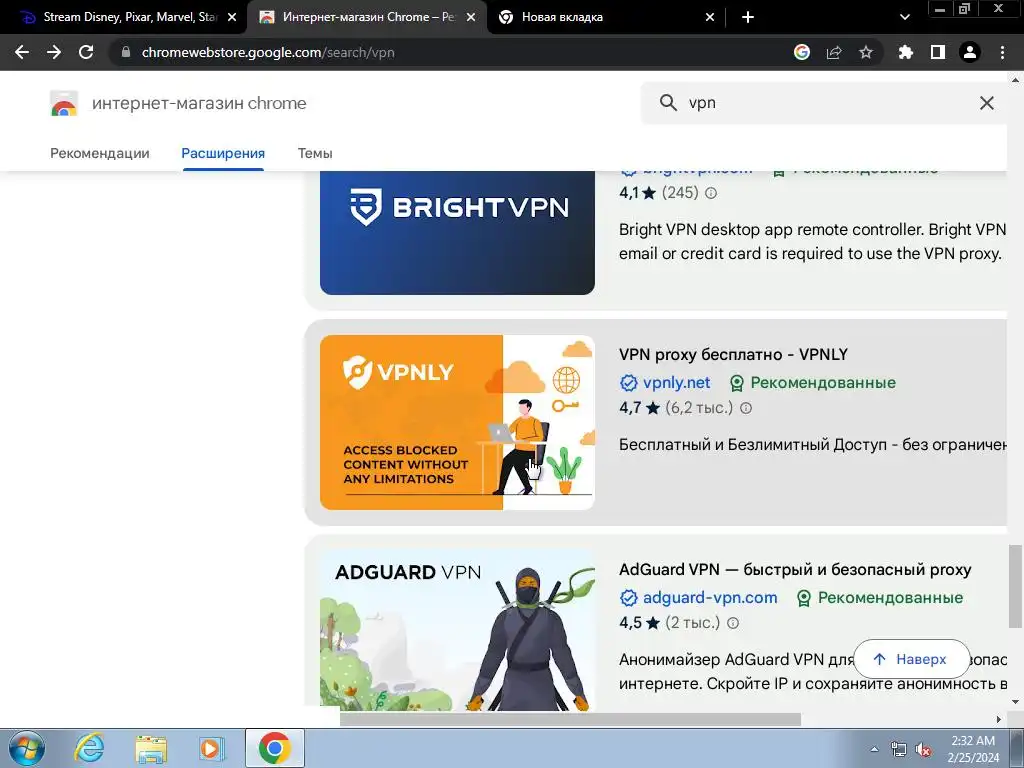Viewport: 1024px width, 768px height.
Task: Open the AdGuard VPN thumbnail
Action: (457, 630)
